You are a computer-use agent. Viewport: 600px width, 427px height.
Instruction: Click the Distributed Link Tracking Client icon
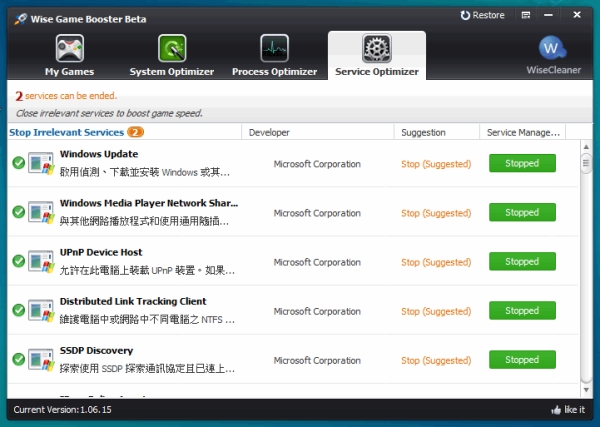41,310
